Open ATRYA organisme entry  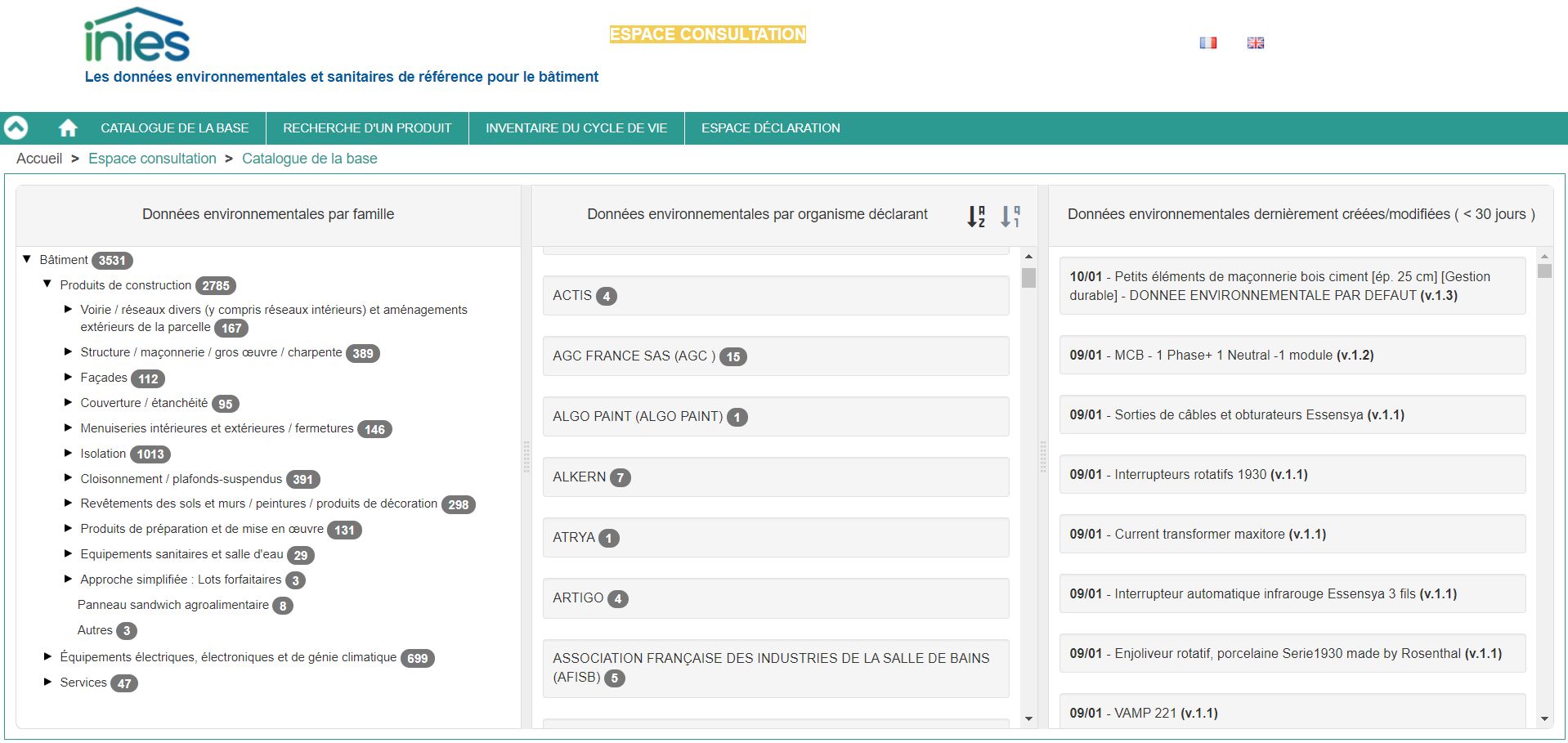(776, 537)
